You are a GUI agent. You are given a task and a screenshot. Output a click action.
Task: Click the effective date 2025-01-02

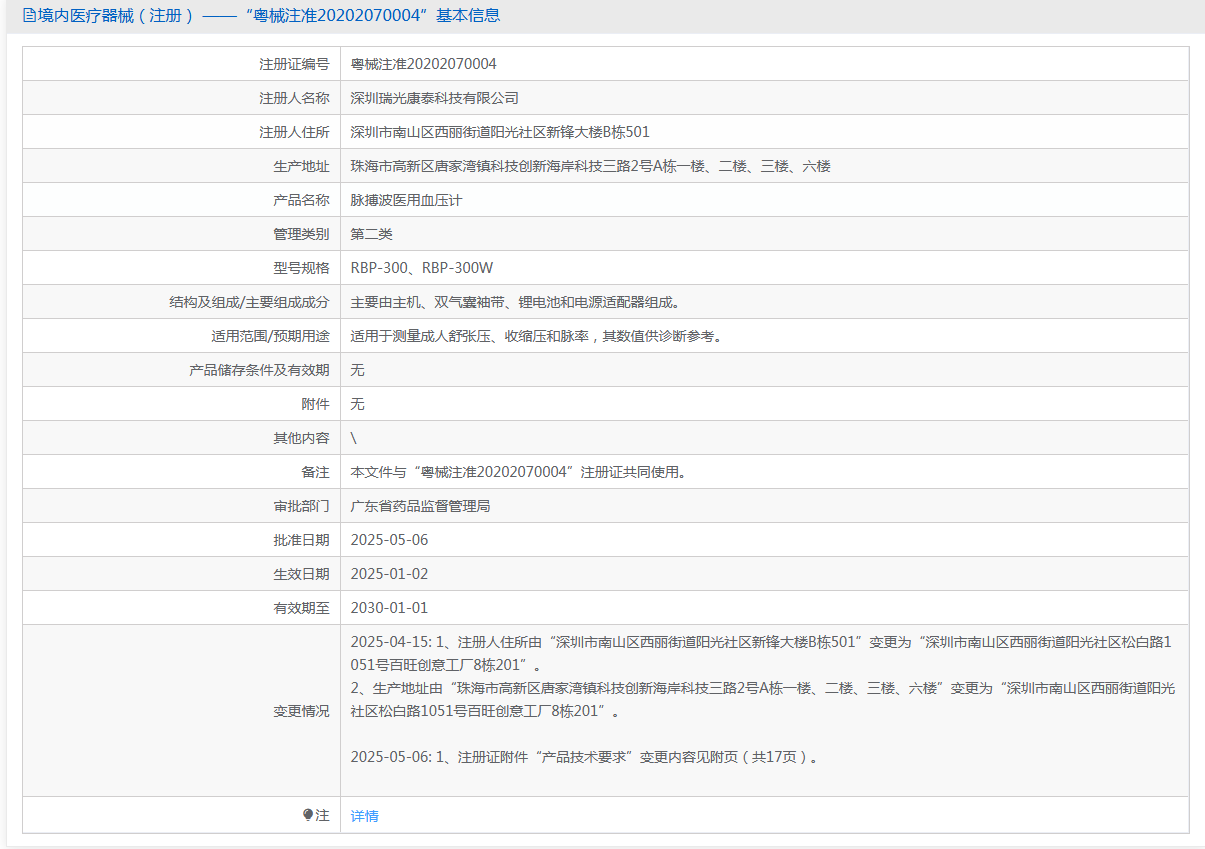coord(389,574)
